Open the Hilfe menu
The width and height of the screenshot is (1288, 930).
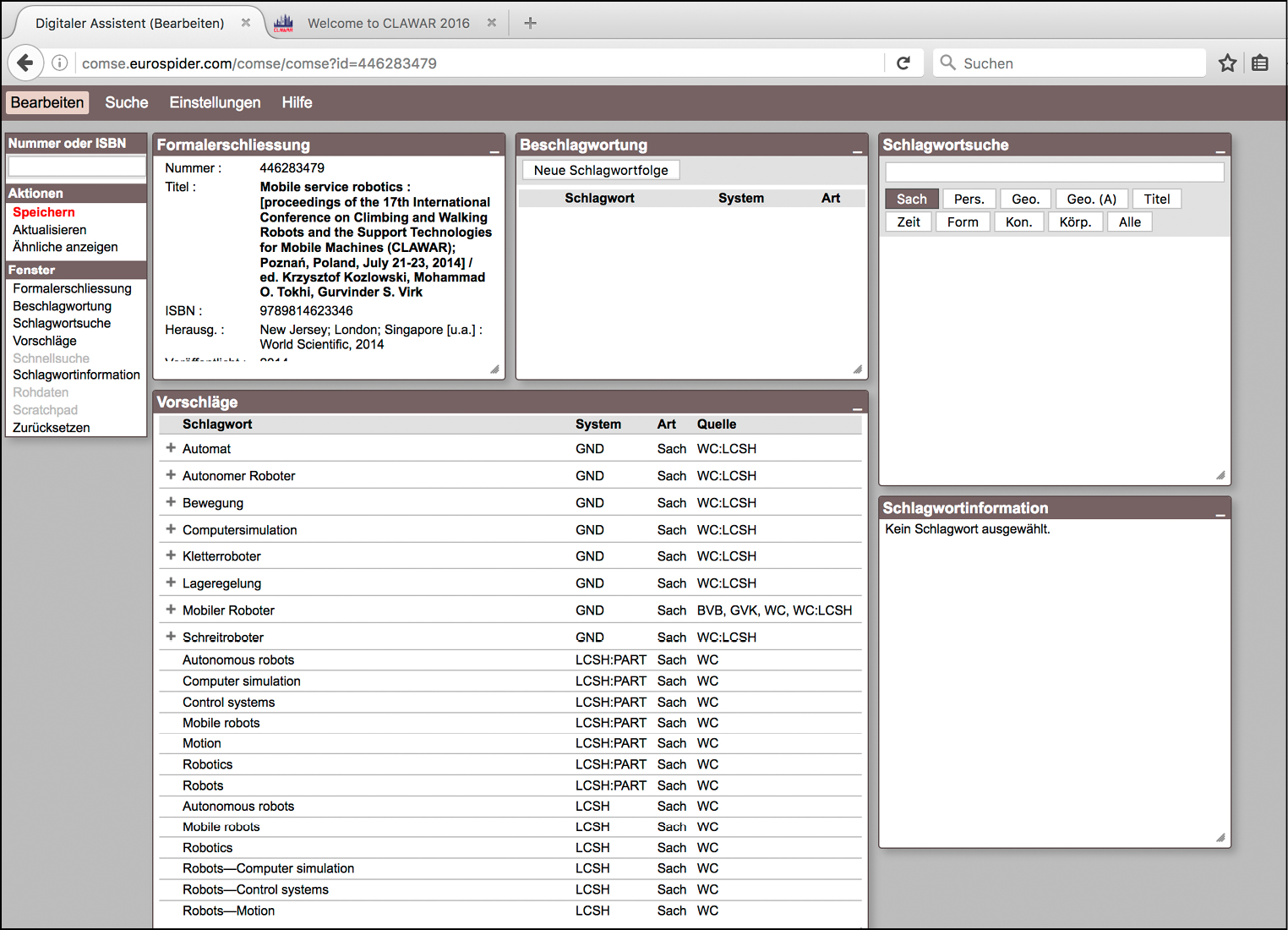point(297,102)
